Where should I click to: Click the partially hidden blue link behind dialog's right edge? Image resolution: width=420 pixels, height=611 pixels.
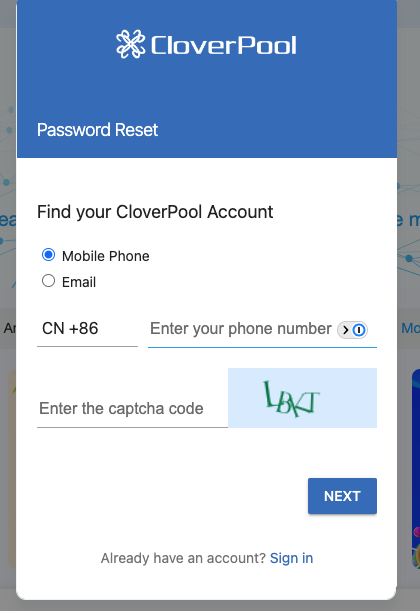tap(410, 329)
